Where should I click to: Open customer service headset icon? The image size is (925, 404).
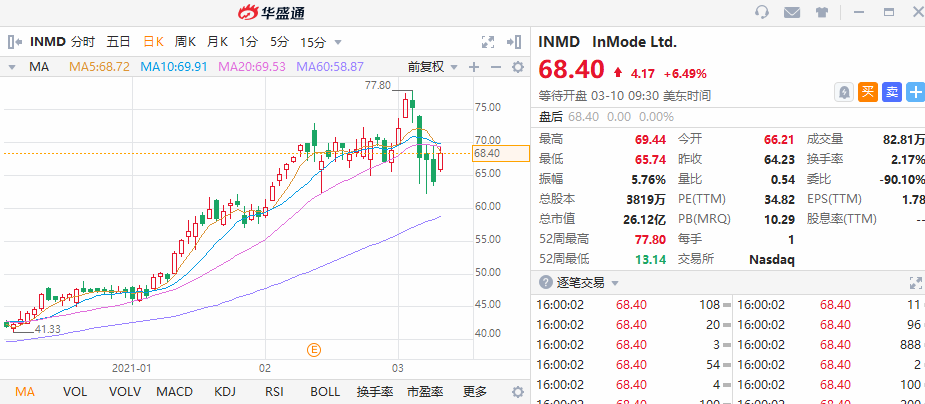click(x=762, y=12)
